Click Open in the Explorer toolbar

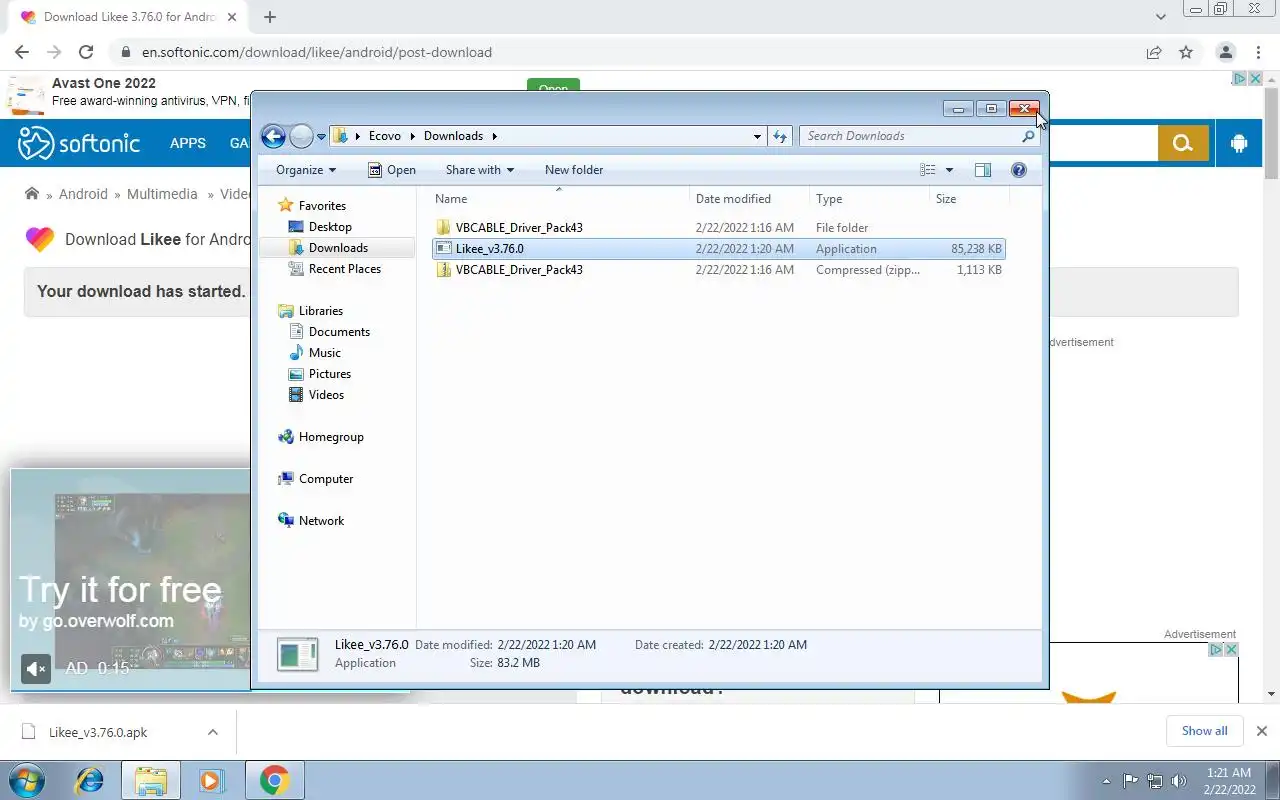(391, 170)
